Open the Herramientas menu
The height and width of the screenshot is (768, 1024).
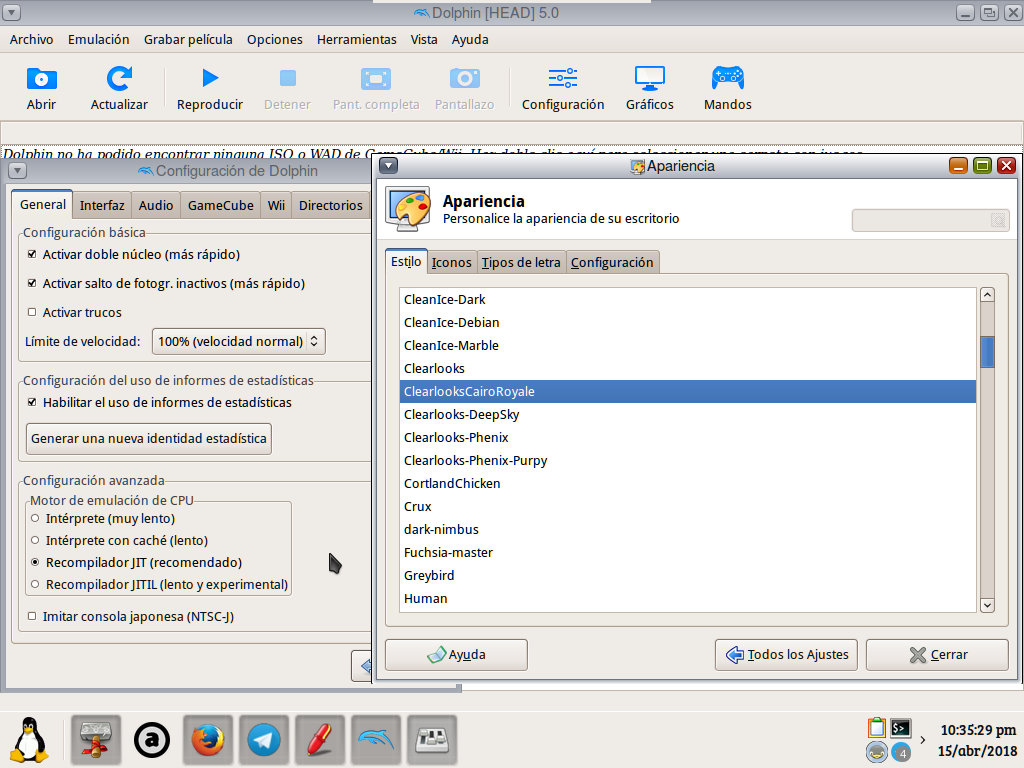(357, 40)
